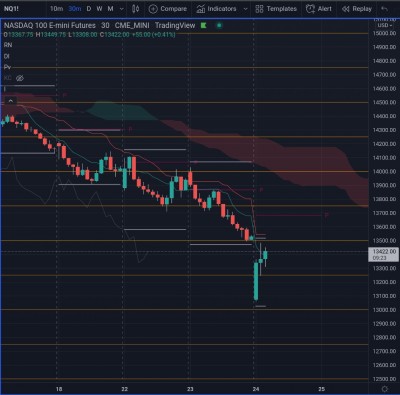The width and height of the screenshot is (400, 395).
Task: Click the NASDAQ 100 E-mini Futures title
Action: tap(50, 25)
